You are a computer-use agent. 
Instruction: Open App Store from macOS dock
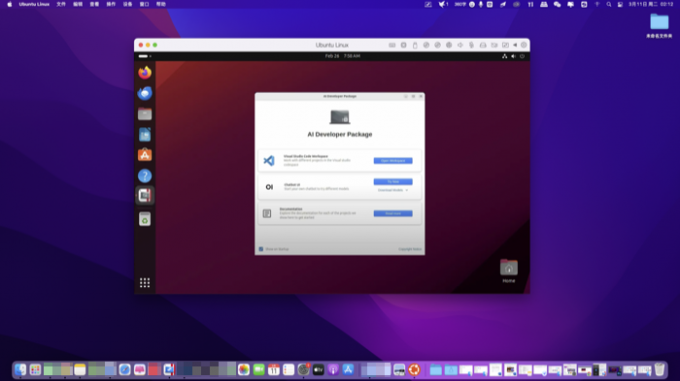(x=348, y=370)
